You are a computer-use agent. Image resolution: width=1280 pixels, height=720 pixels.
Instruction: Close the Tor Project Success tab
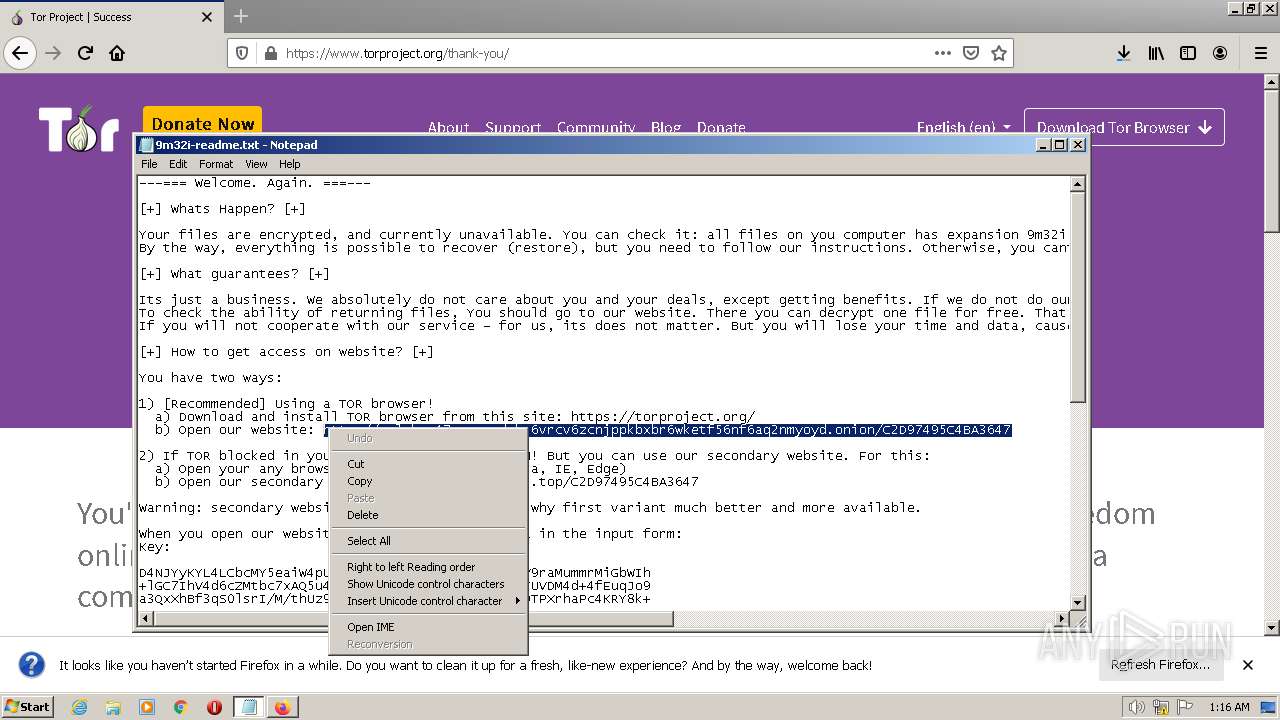[207, 17]
